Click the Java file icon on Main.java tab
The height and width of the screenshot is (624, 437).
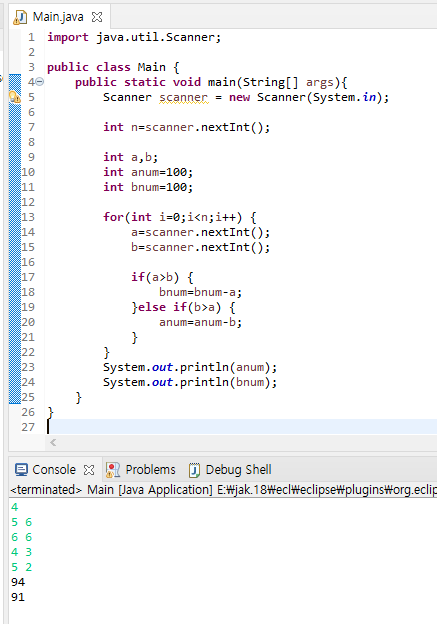pyautogui.click(x=20, y=18)
